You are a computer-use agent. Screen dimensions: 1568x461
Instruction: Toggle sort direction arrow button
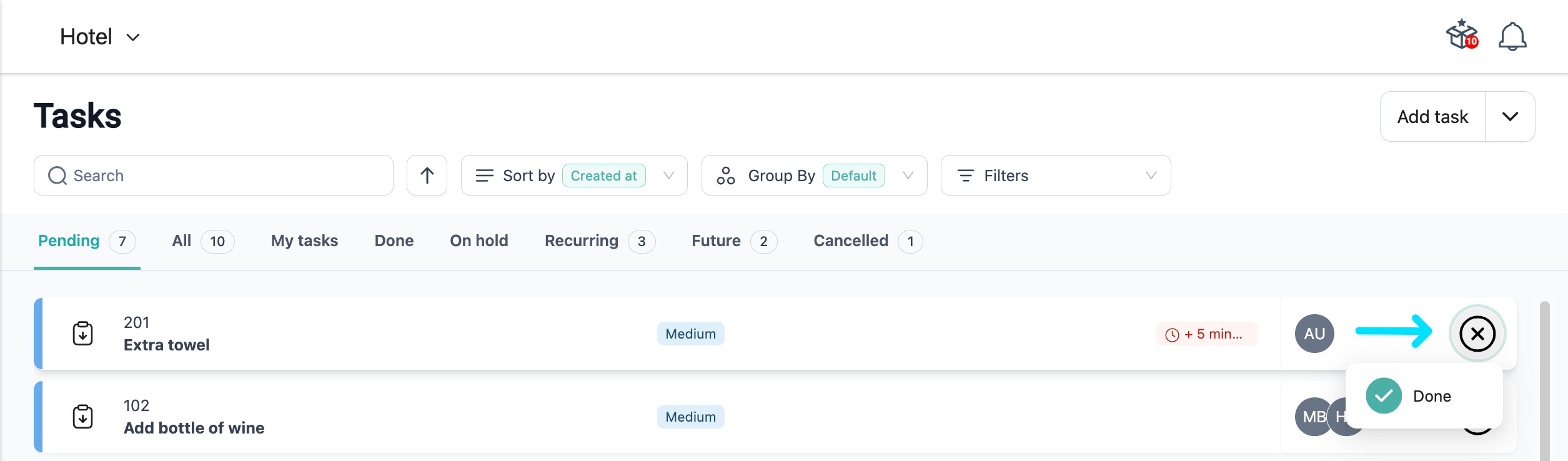tap(427, 176)
